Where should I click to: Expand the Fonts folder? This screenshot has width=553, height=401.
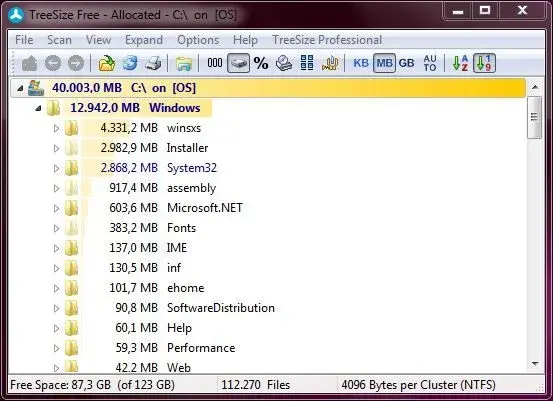click(x=56, y=229)
